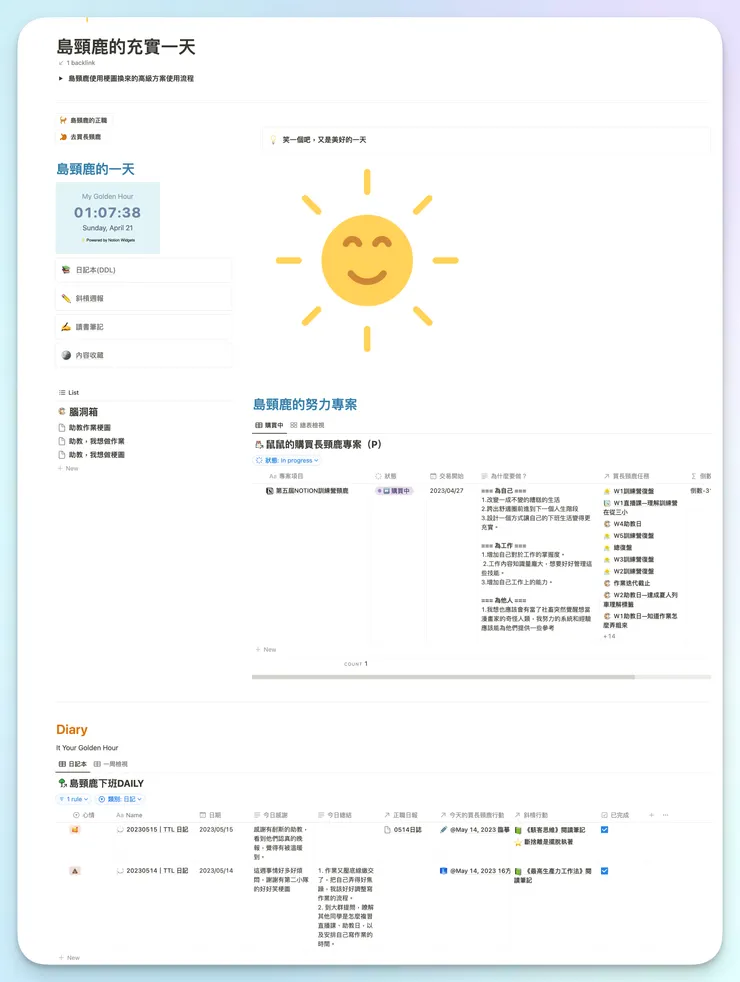Expand the 島頸鹿使用梗圖換來的高級方案使用流程 toggle
The height and width of the screenshot is (982, 740).
(x=61, y=79)
